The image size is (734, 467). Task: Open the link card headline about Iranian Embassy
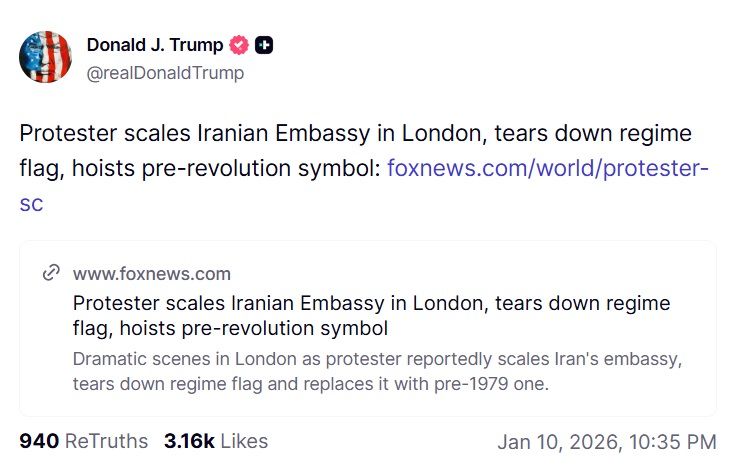tap(371, 303)
